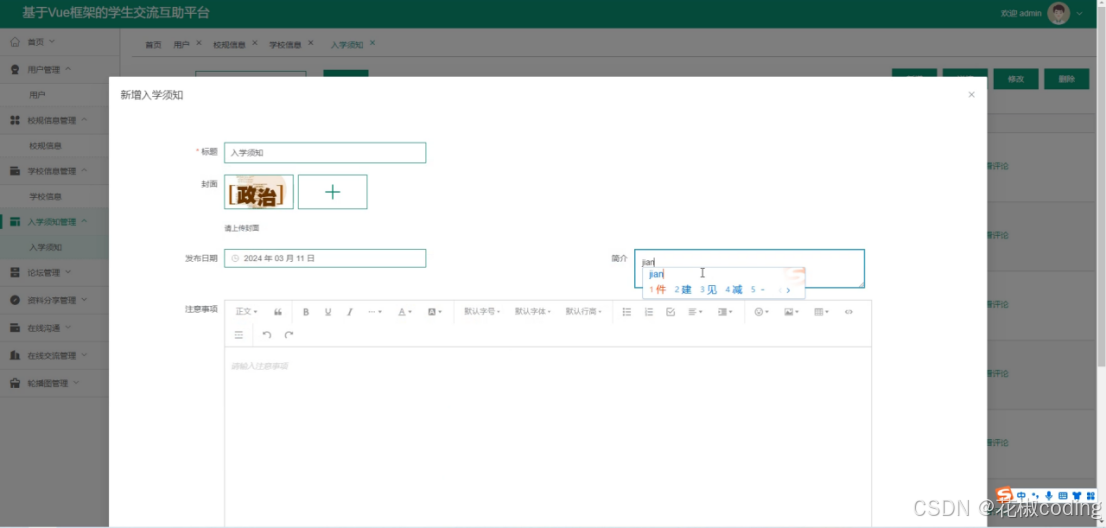
Task: Insert a code block
Action: click(x=849, y=312)
